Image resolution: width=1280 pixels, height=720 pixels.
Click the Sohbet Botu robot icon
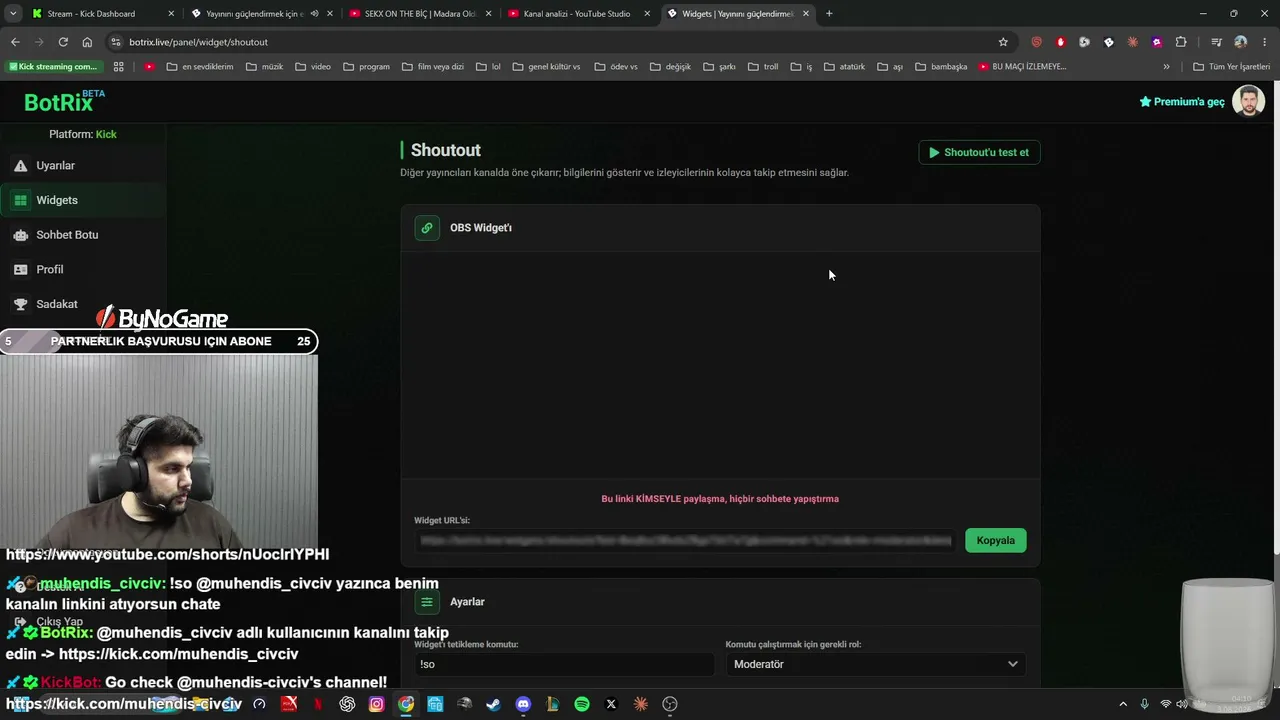pyautogui.click(x=20, y=235)
